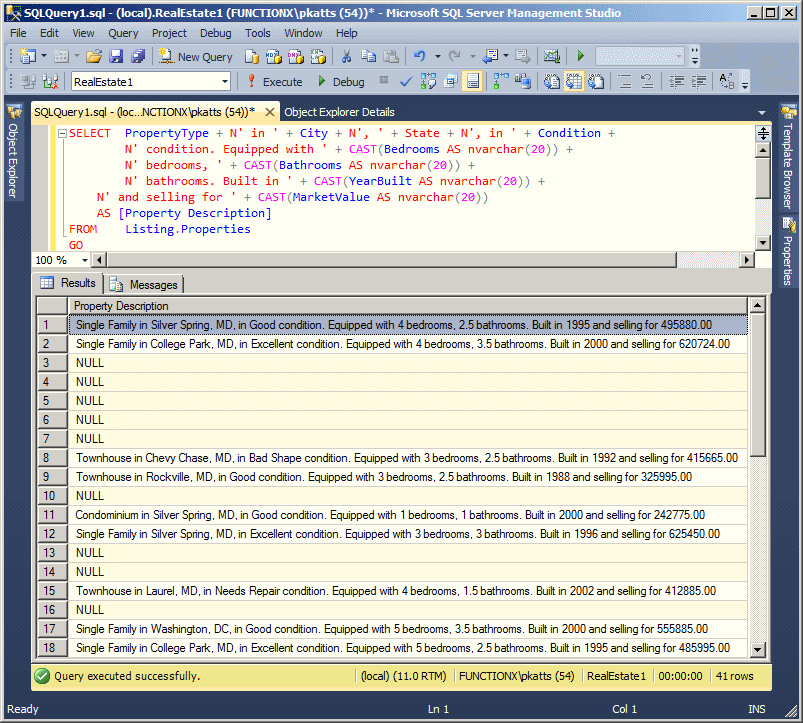
Task: Open a Database Engine Query icon
Action: (251, 56)
